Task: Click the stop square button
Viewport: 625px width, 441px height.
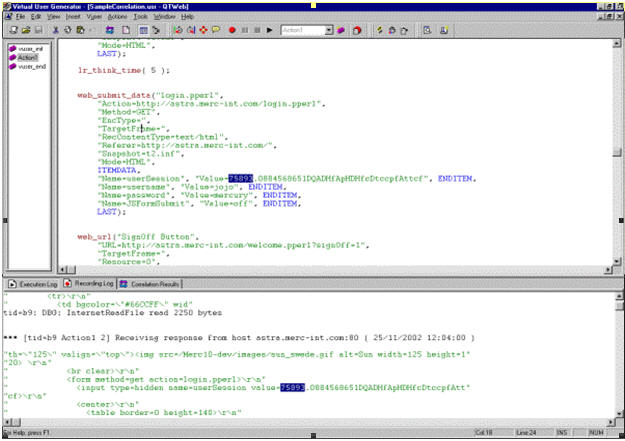Action: pyautogui.click(x=257, y=30)
